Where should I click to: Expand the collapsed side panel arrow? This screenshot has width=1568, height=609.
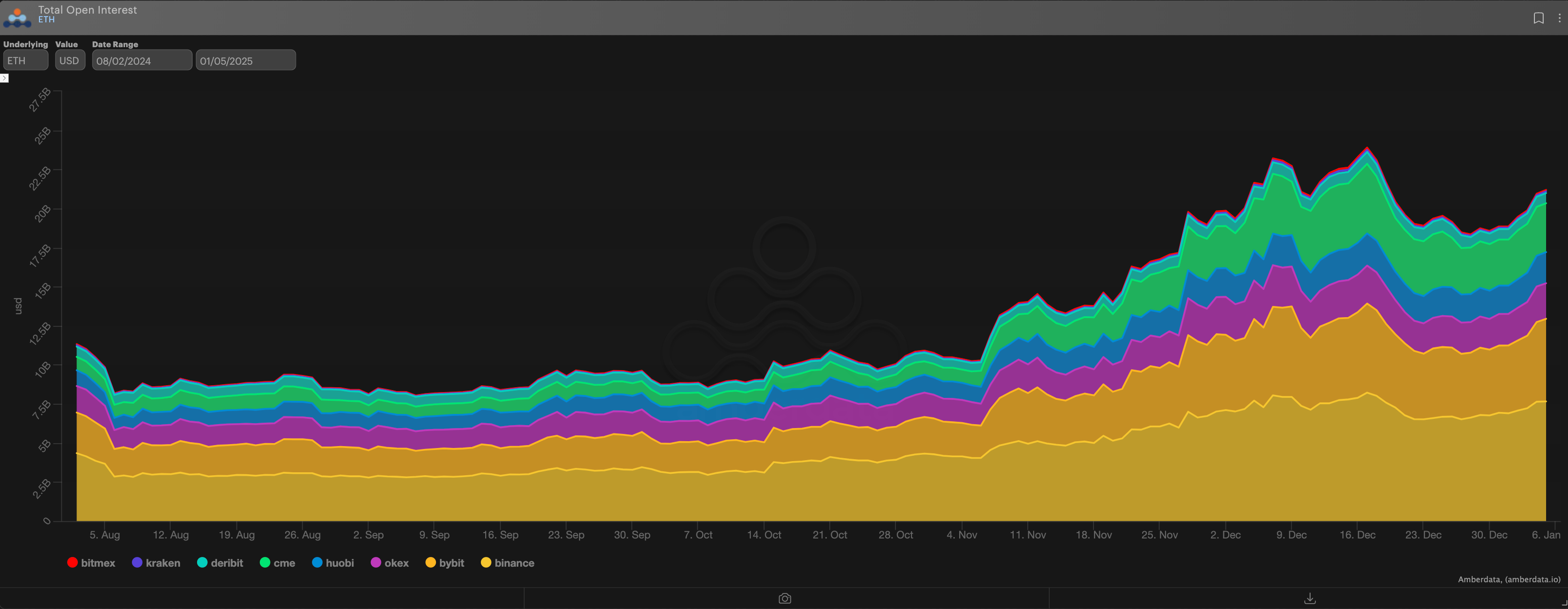tap(4, 78)
